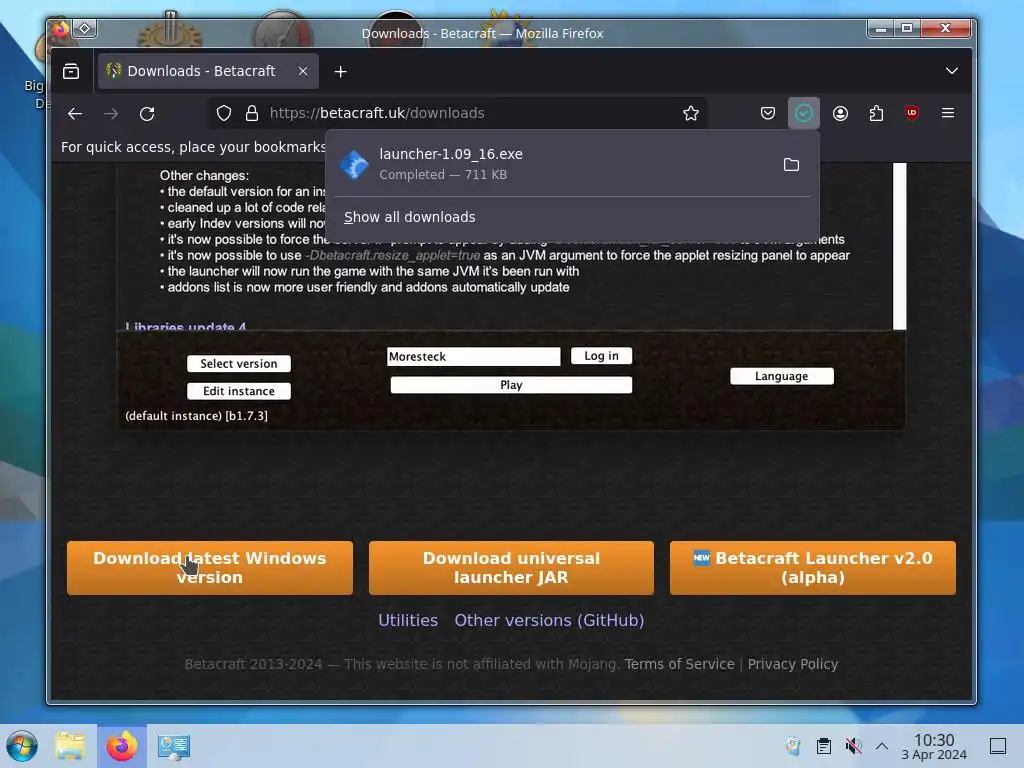Open the Utilities link
The image size is (1024, 768).
(408, 620)
